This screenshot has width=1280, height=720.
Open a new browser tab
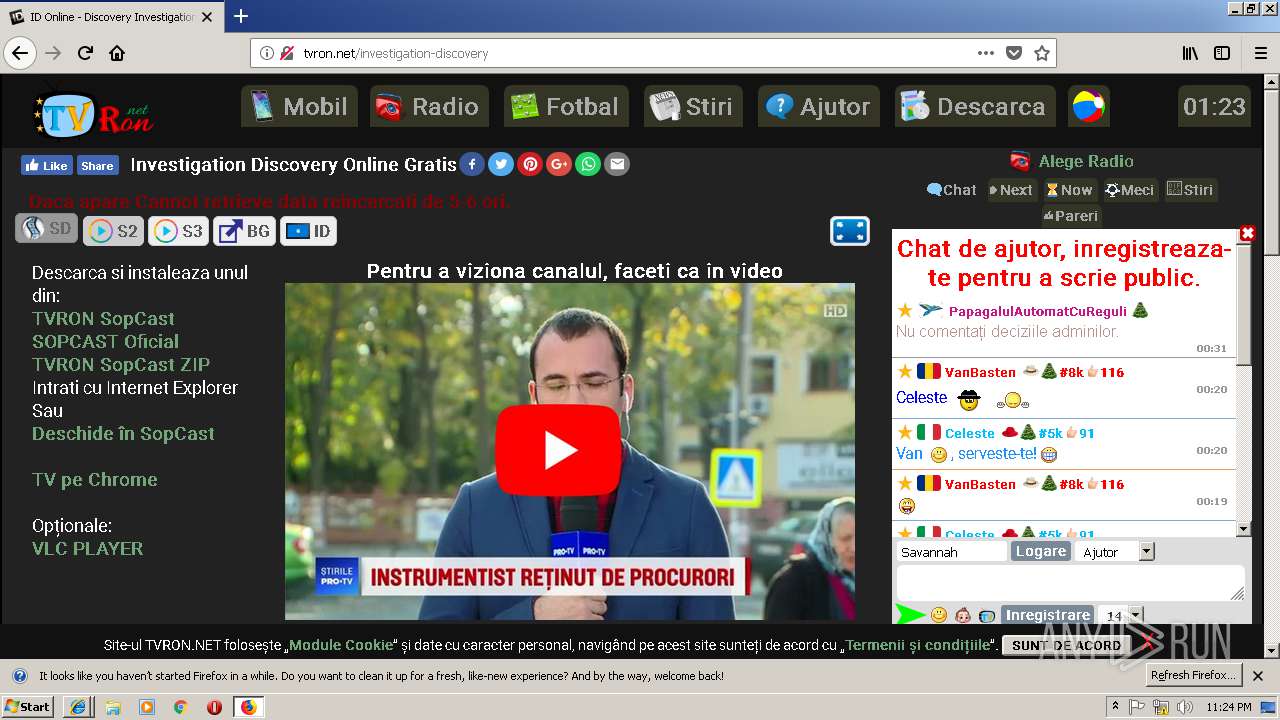click(241, 16)
